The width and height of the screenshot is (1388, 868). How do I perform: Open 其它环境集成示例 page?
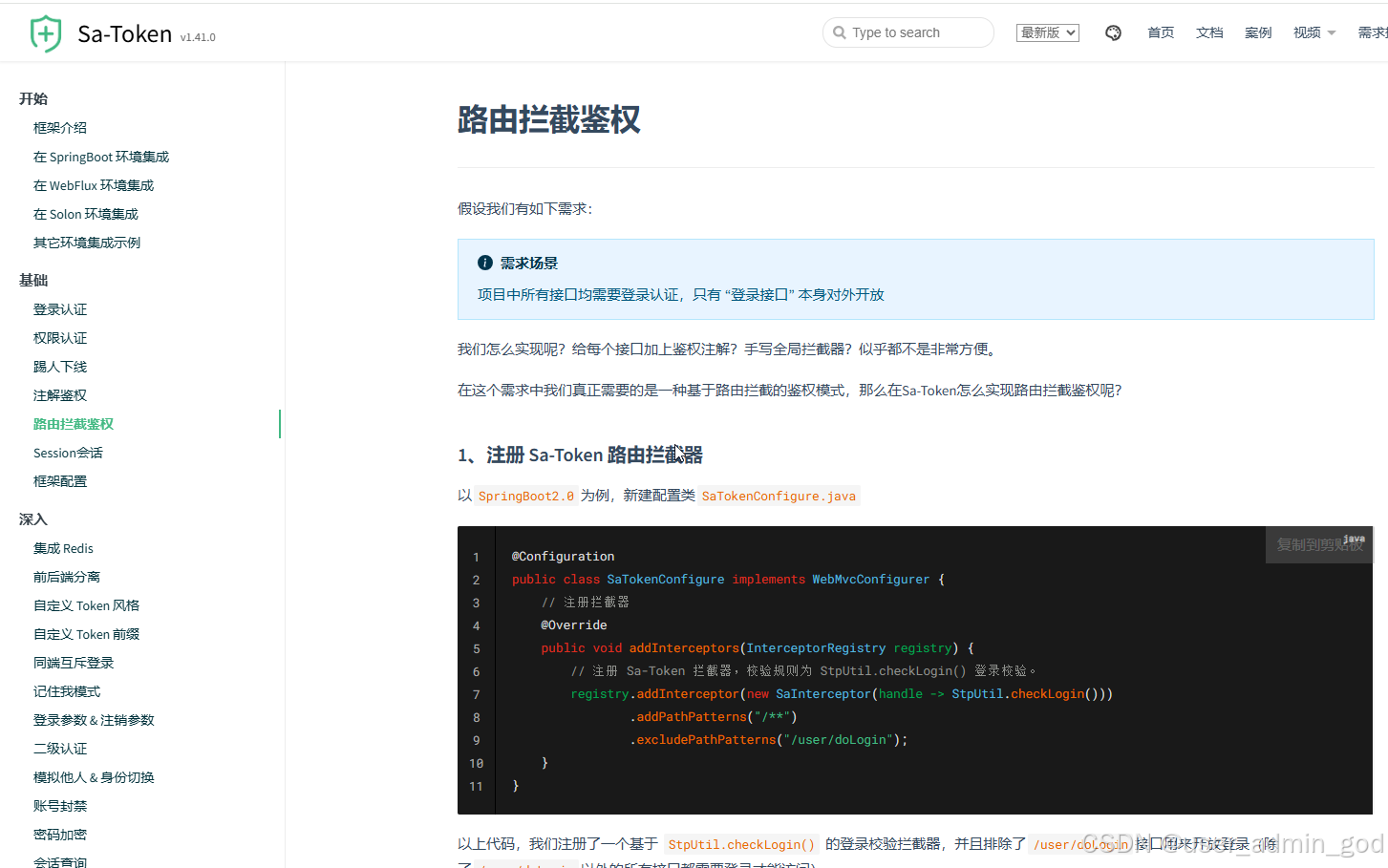[x=87, y=243]
